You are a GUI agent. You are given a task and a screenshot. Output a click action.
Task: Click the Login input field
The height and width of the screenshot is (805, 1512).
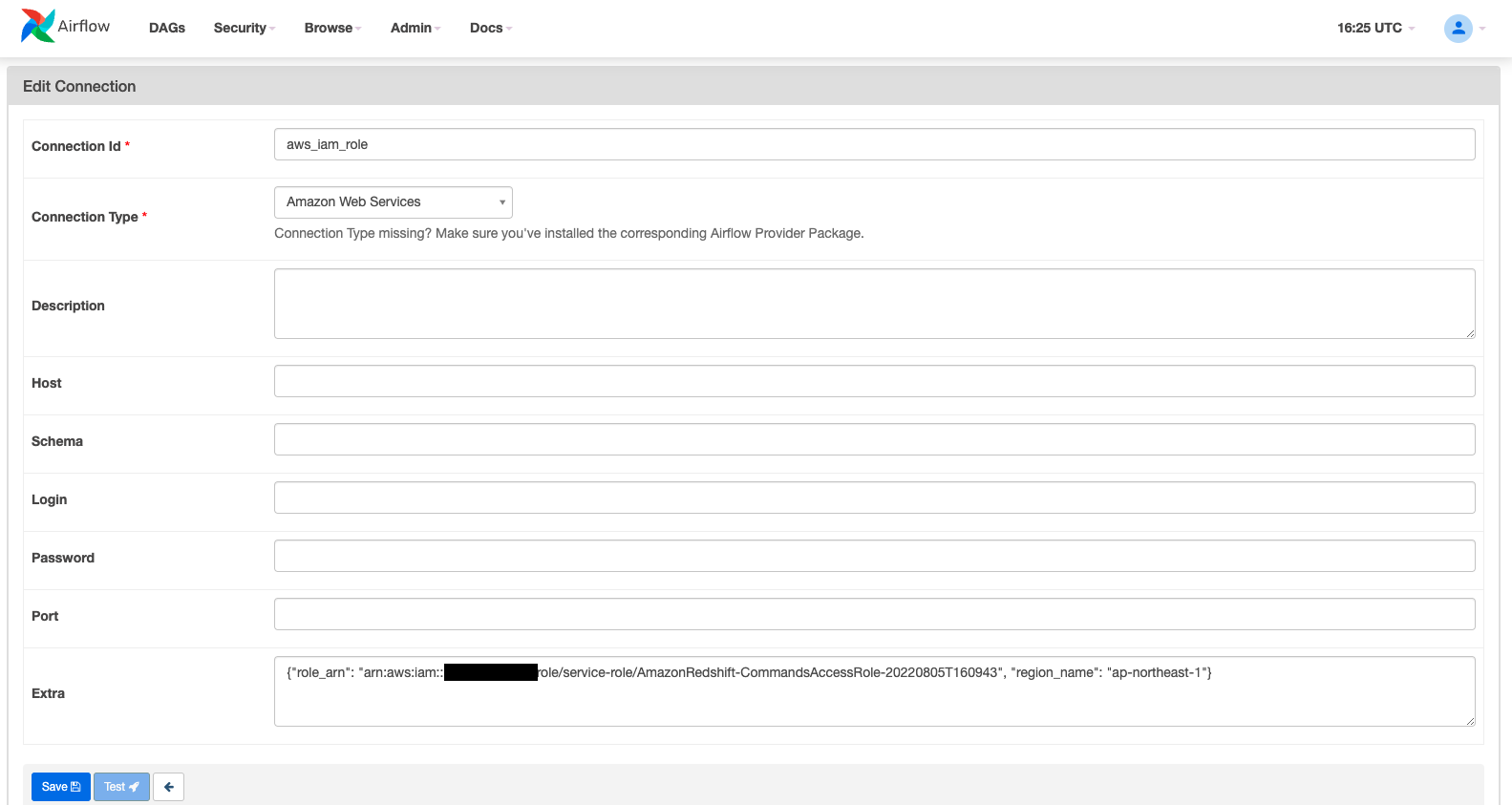point(875,498)
